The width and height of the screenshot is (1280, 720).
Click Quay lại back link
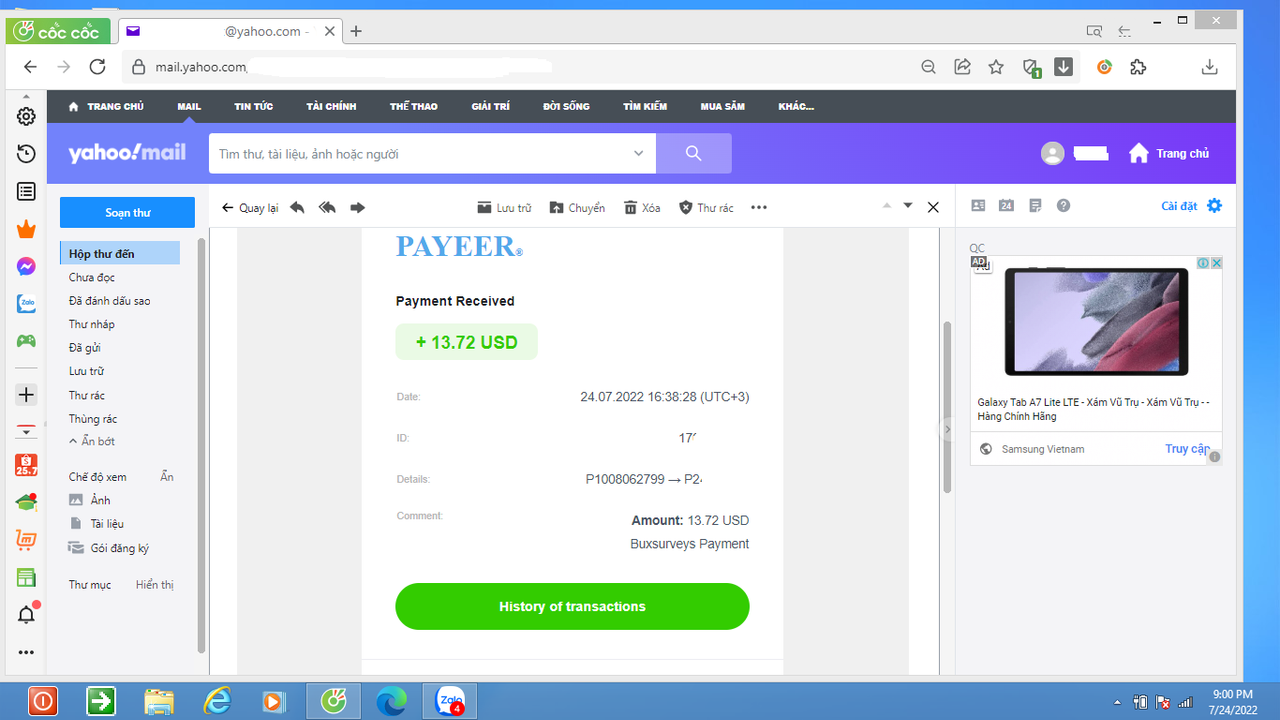pos(250,208)
